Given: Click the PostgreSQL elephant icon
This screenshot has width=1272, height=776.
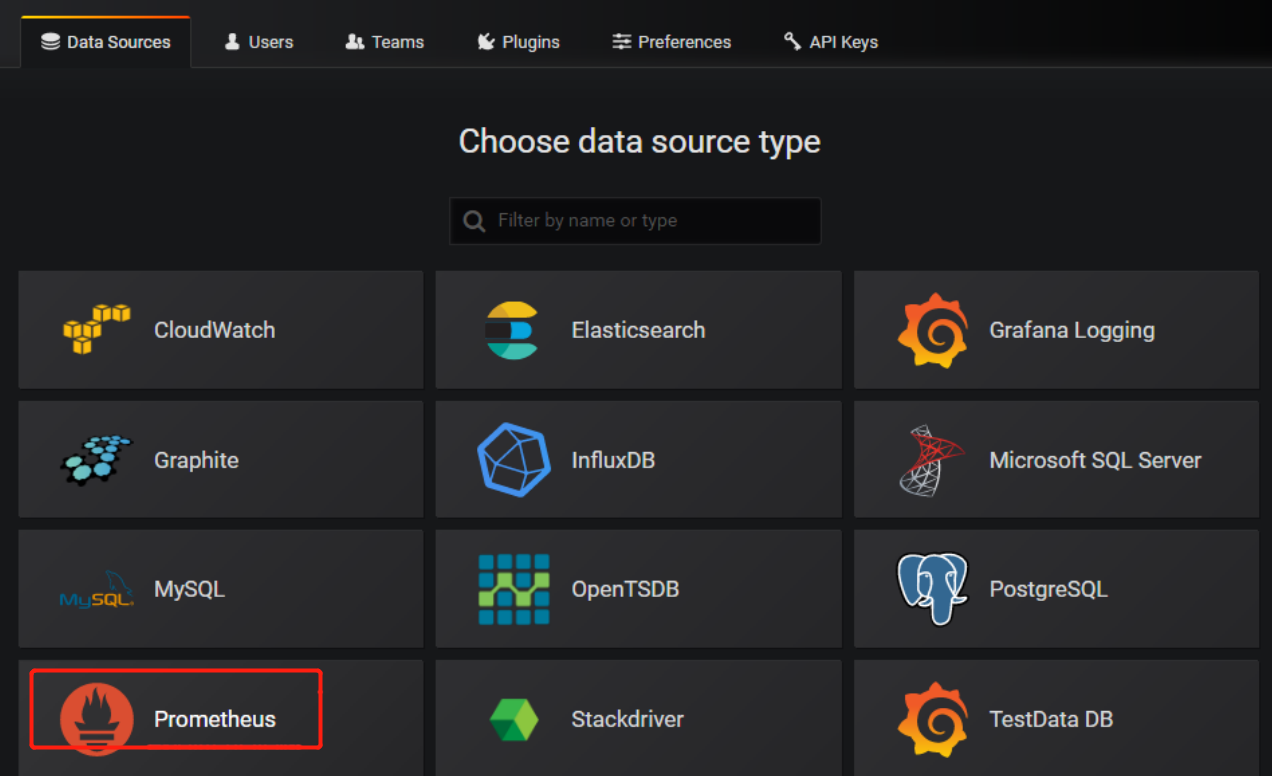Looking at the screenshot, I should click(x=932, y=589).
